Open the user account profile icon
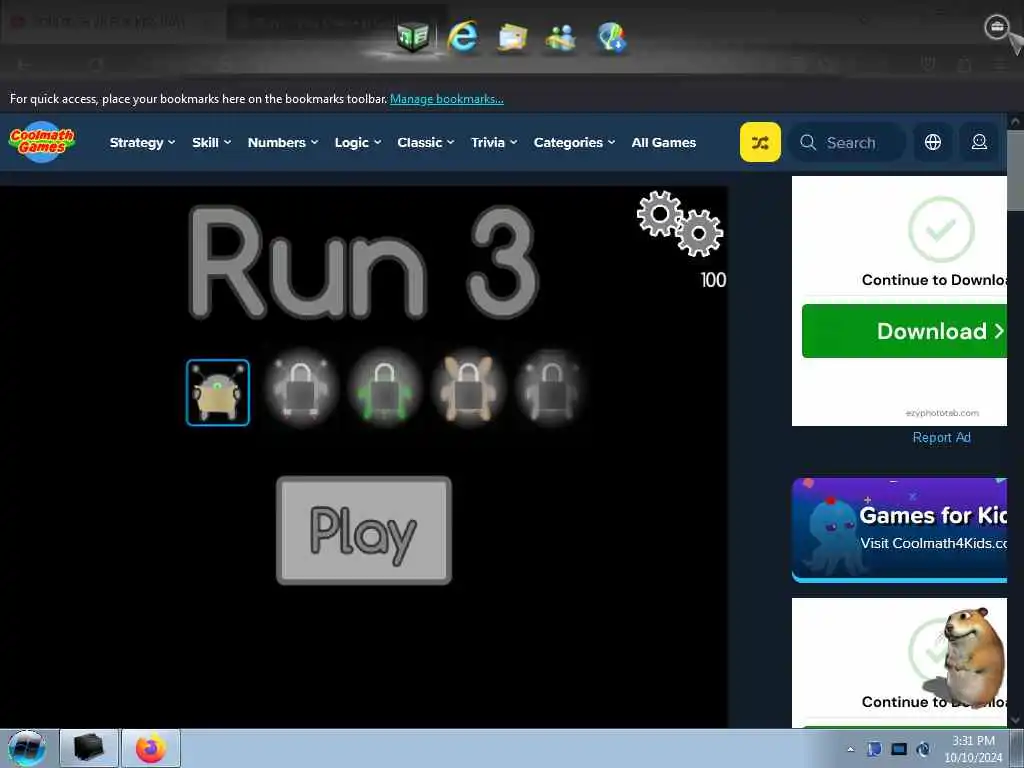 [x=979, y=142]
